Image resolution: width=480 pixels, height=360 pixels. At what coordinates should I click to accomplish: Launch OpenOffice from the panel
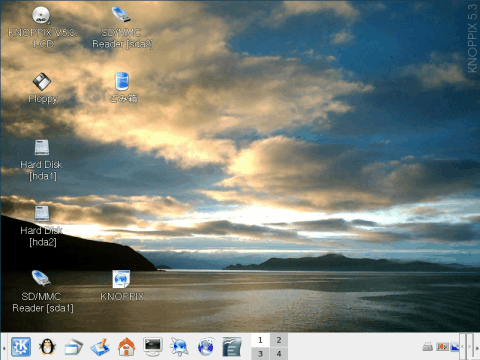(x=232, y=347)
